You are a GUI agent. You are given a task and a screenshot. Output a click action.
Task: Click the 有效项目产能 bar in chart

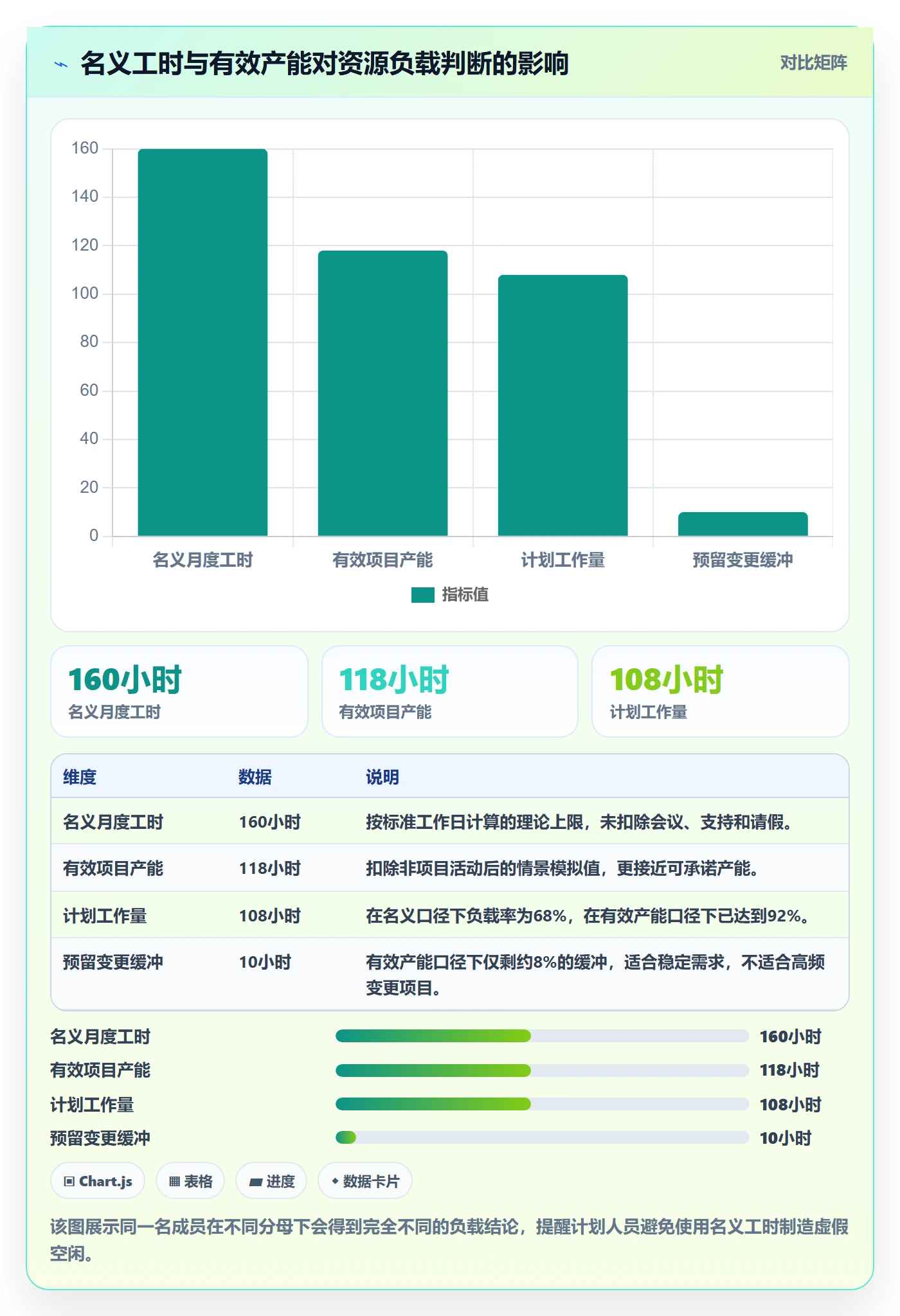[x=382, y=393]
